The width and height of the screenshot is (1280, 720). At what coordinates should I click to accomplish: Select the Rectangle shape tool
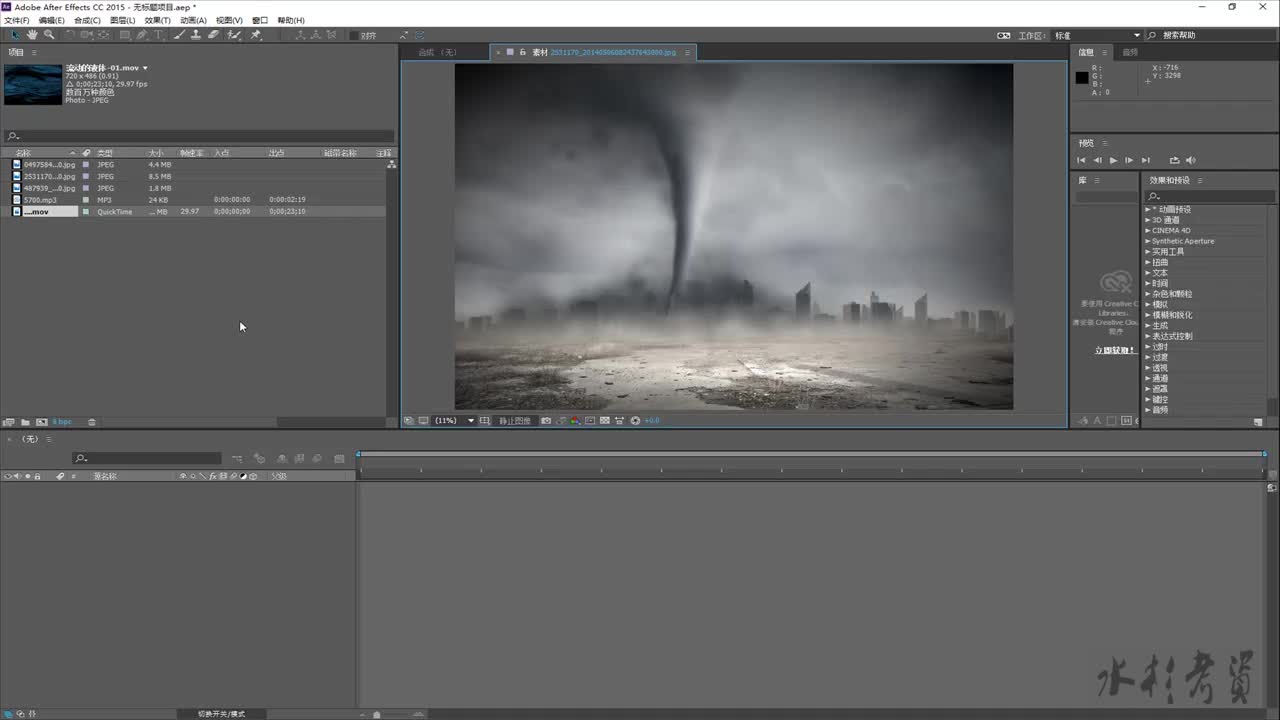125,35
